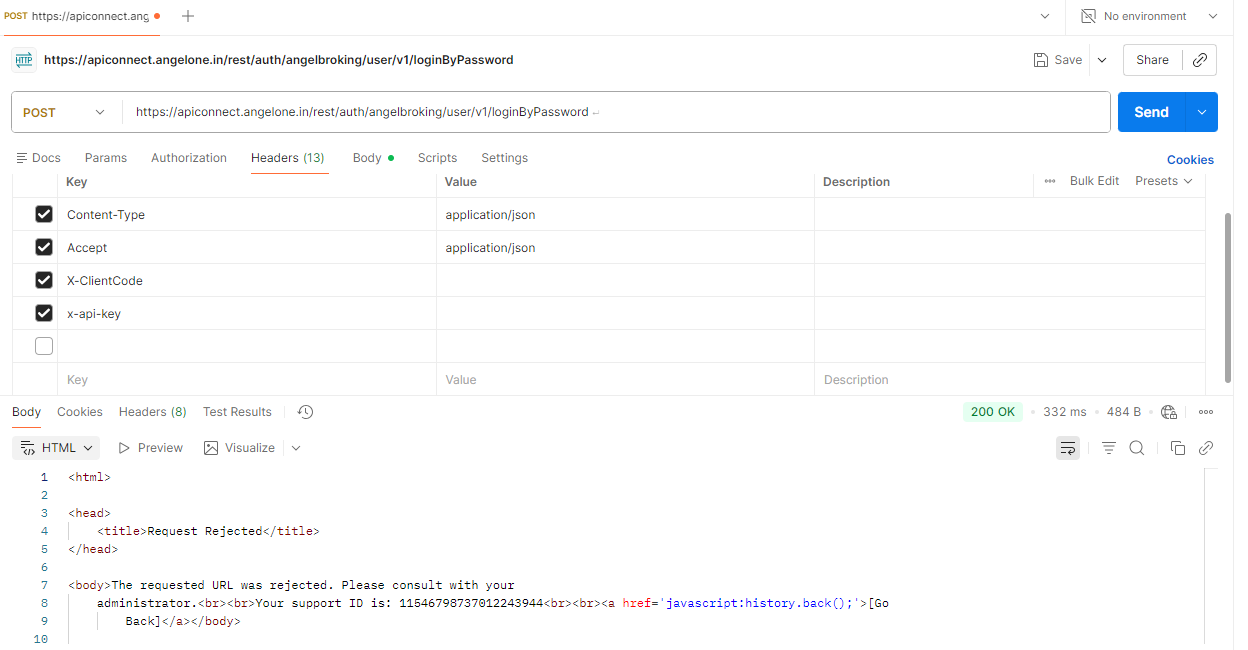Click the search icon in response body

pos(1137,448)
